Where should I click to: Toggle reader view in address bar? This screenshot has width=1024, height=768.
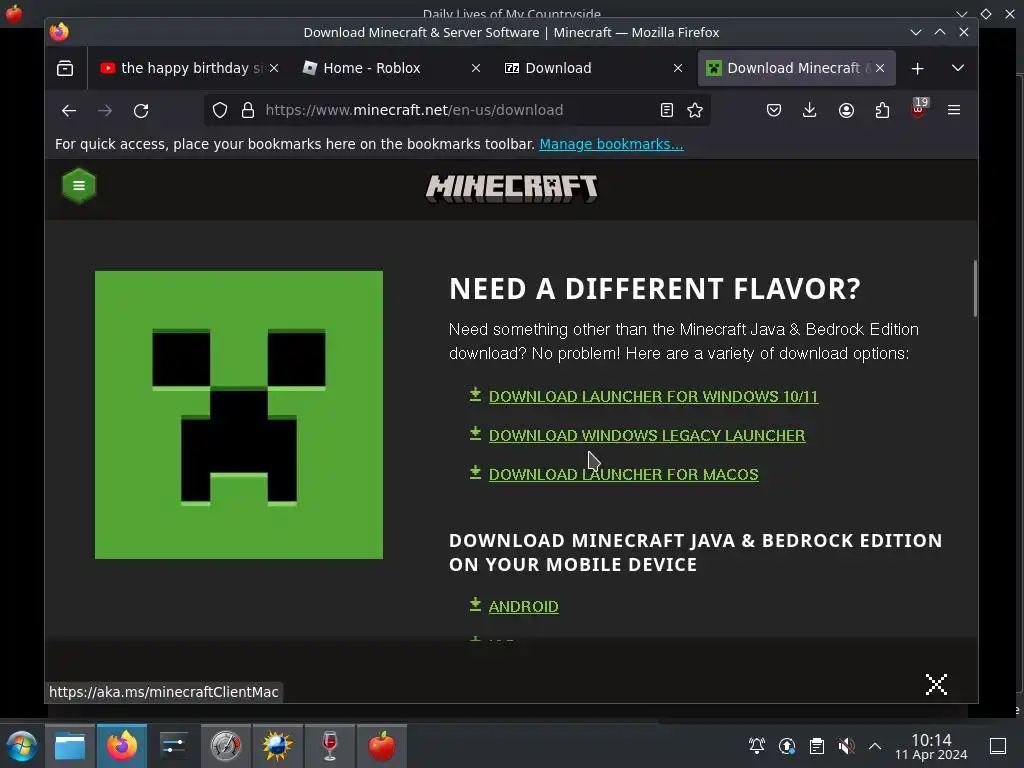coord(666,110)
